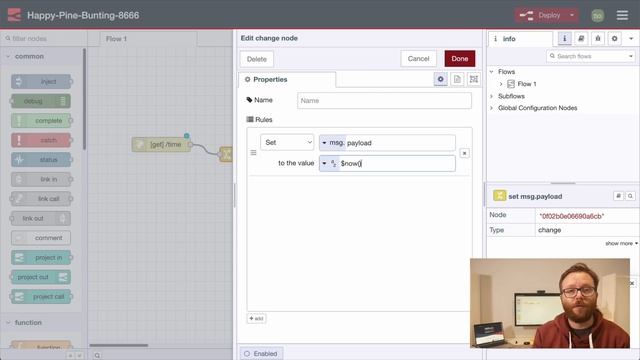Screen dimensions: 640x360
Task: Select the inject palette node
Action: pos(41,82)
